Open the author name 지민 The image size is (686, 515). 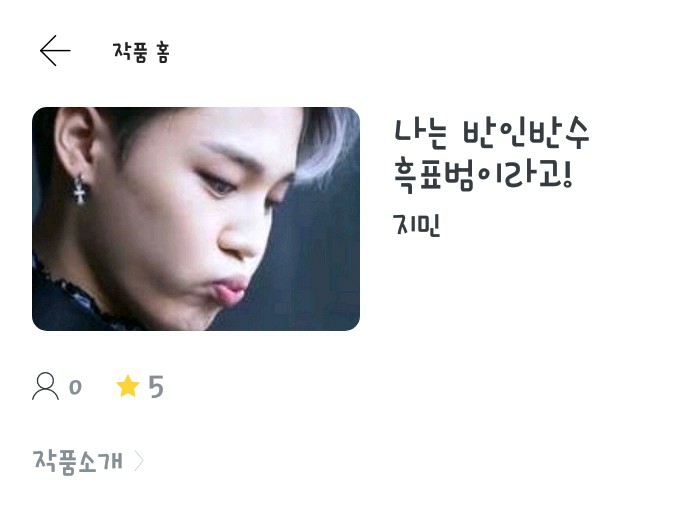point(416,225)
